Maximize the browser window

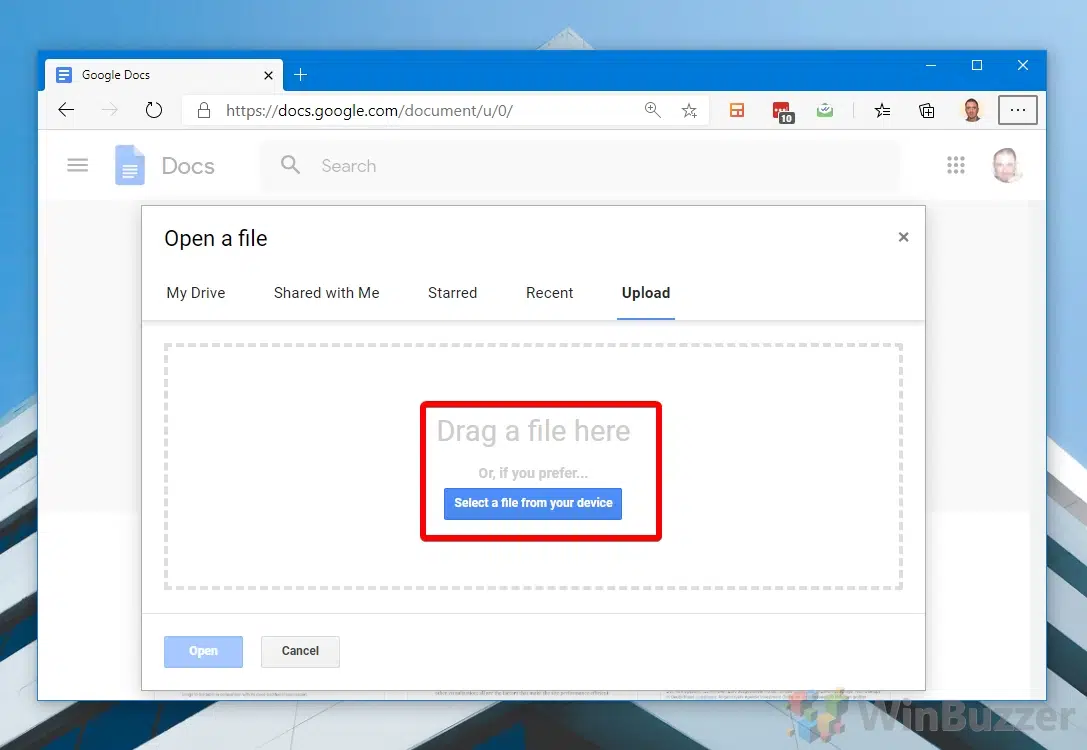(x=977, y=65)
